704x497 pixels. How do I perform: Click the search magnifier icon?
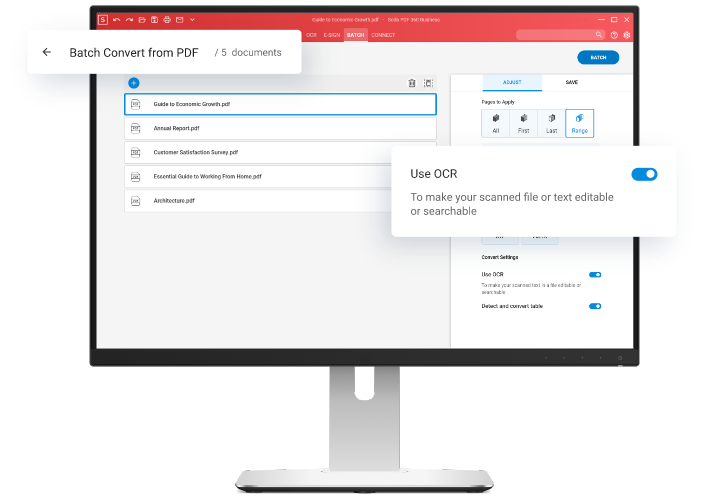click(x=598, y=35)
